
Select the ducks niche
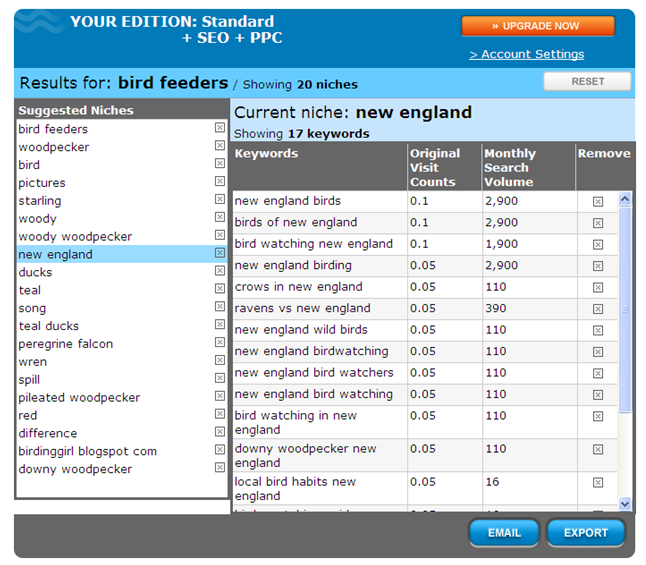[x=35, y=272]
